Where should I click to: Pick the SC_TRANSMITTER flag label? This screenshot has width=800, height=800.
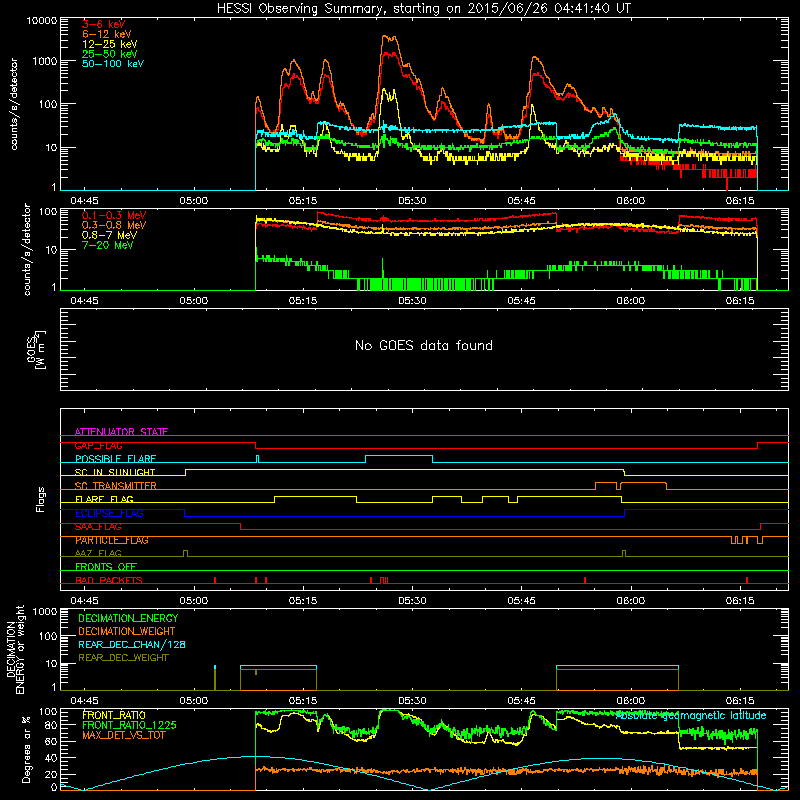(x=116, y=486)
